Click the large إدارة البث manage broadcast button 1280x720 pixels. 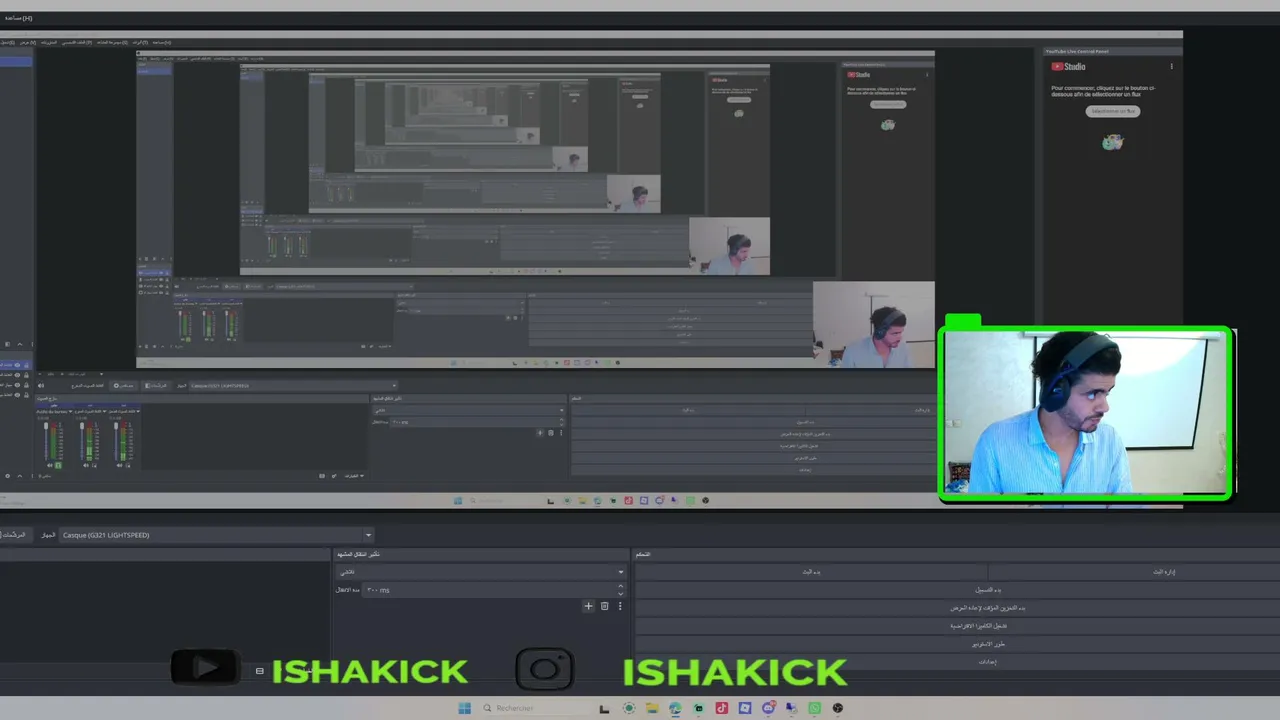pos(1134,572)
